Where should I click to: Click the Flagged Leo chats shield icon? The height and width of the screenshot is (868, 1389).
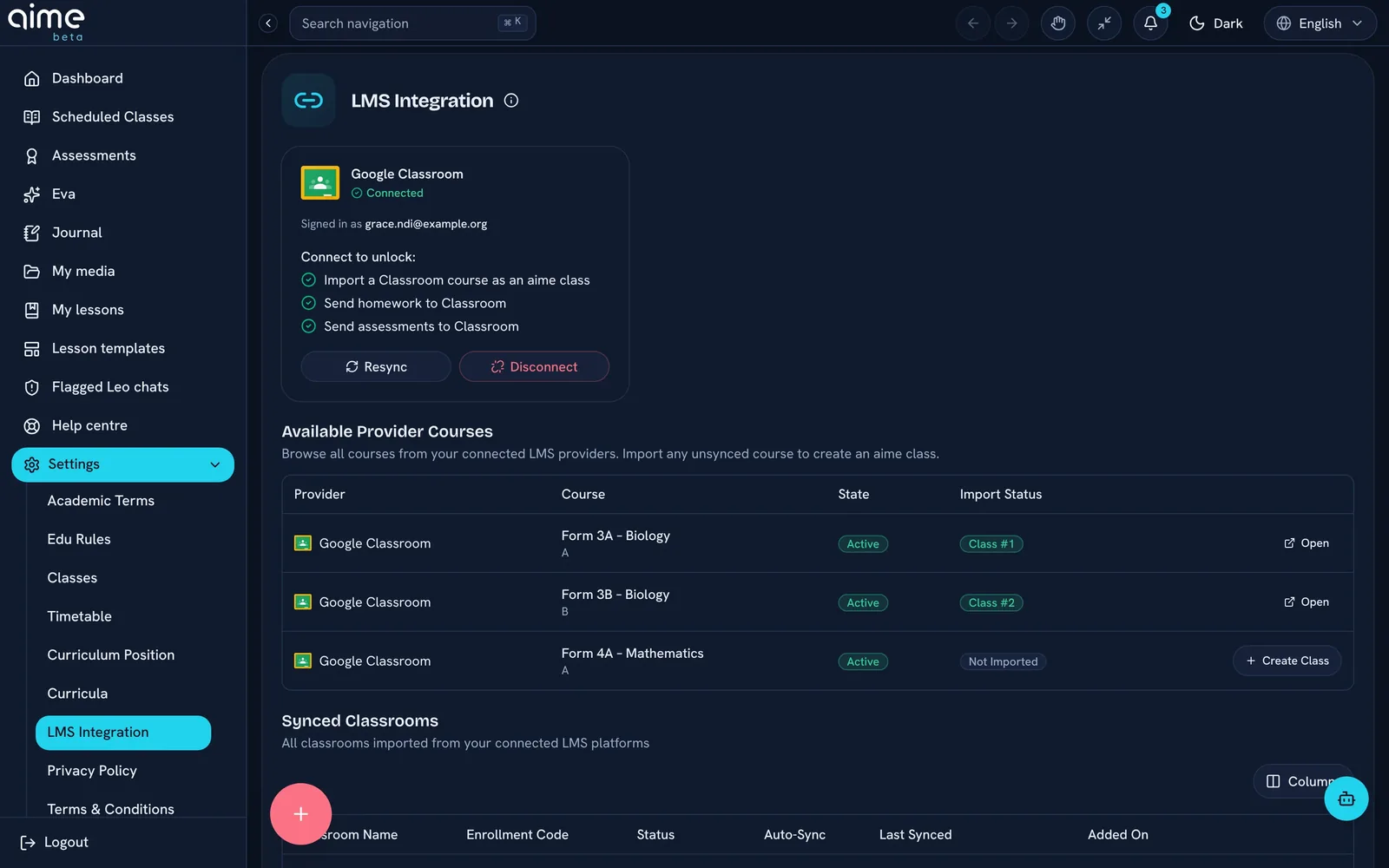click(x=32, y=387)
